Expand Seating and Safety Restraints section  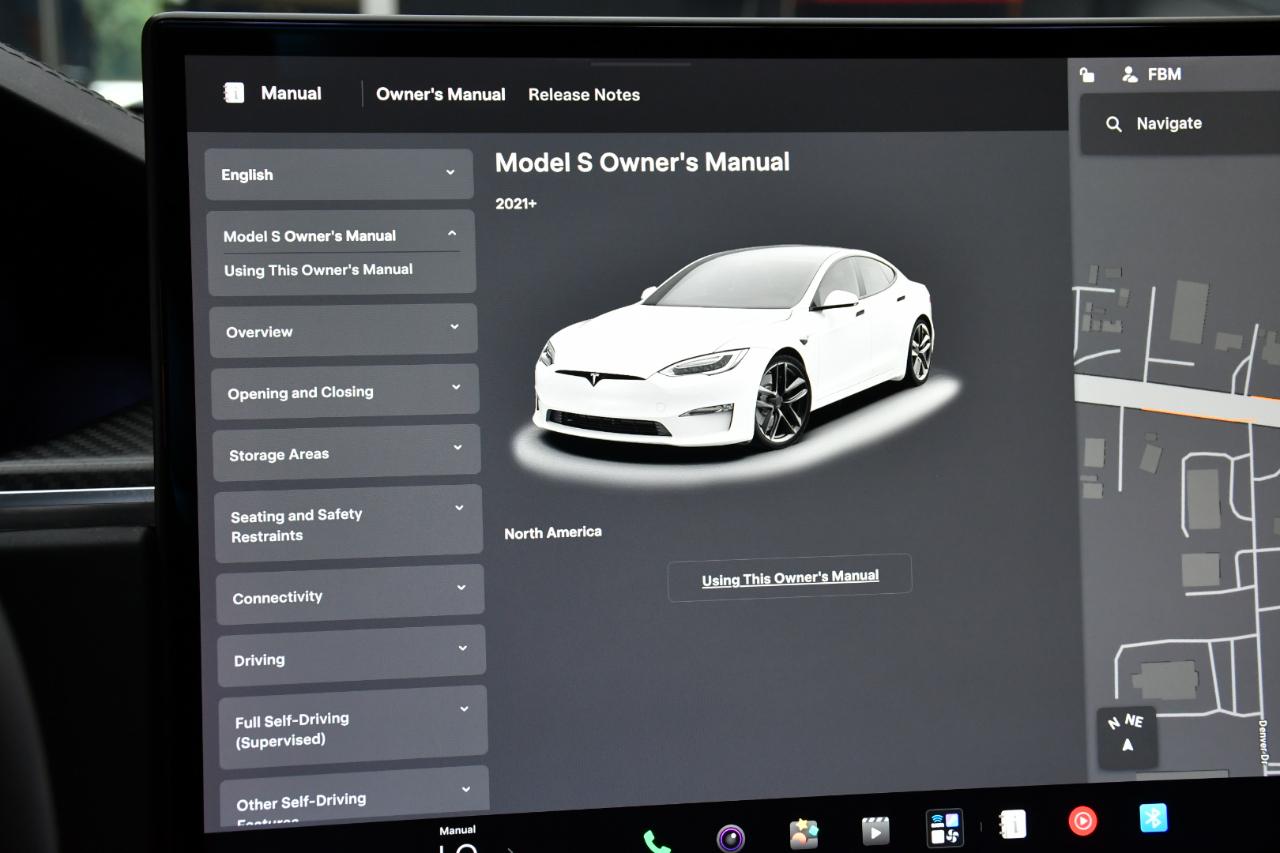tap(349, 524)
